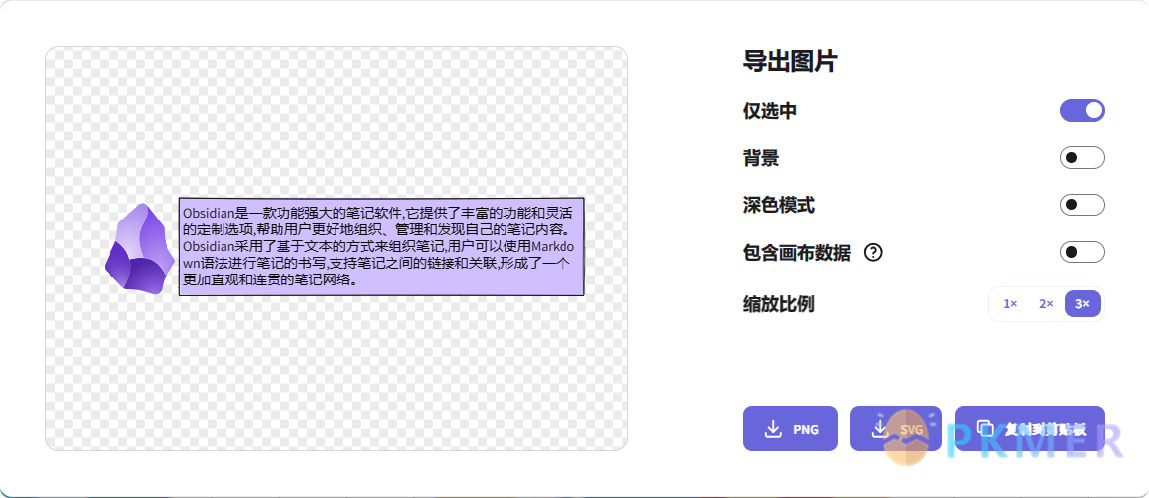Click the 导出图片 dialog heading
The image size is (1149, 498).
pyautogui.click(x=790, y=62)
